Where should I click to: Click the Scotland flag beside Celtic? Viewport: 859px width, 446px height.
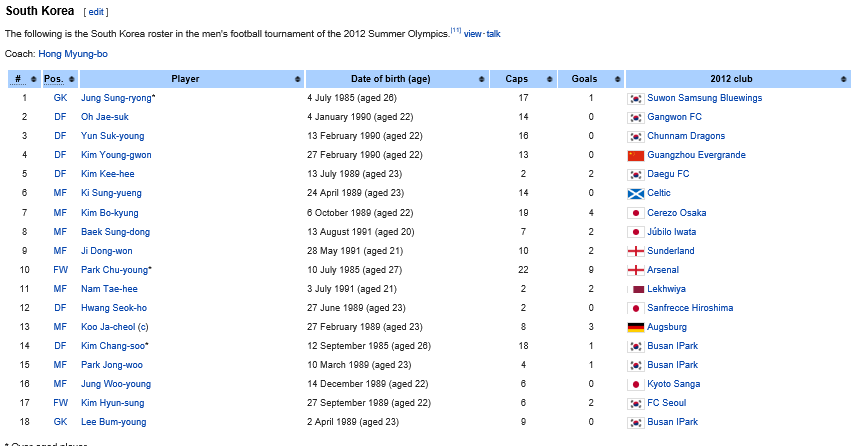635,194
